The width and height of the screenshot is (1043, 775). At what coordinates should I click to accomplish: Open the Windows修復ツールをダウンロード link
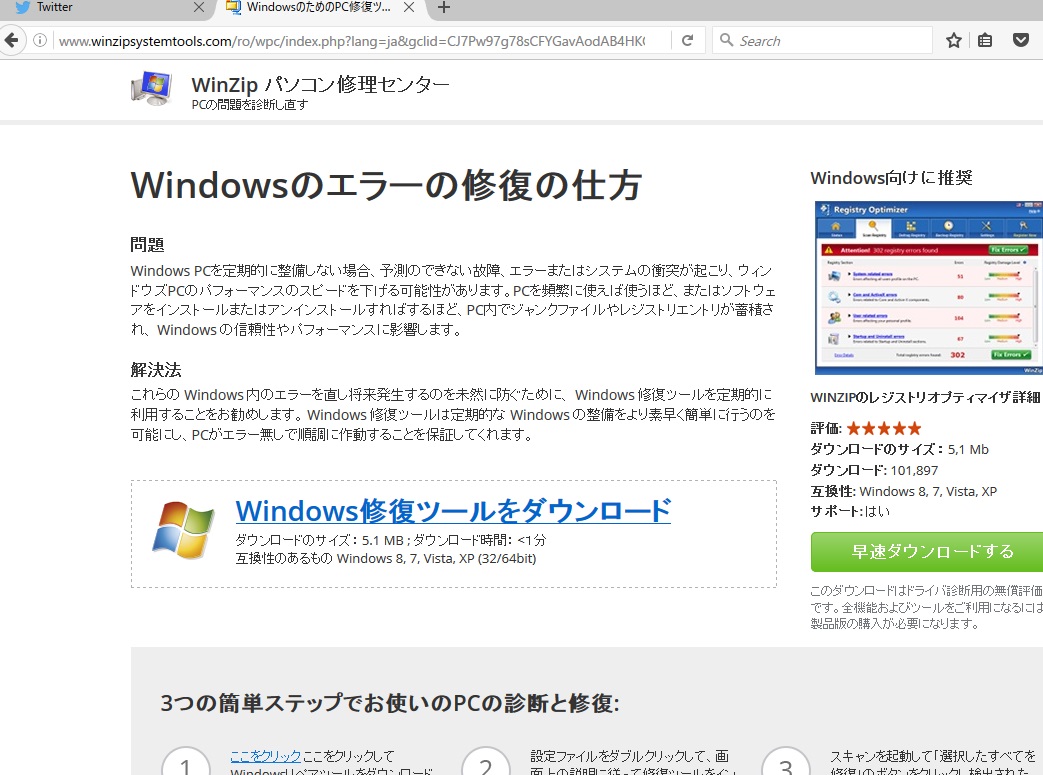pos(453,511)
